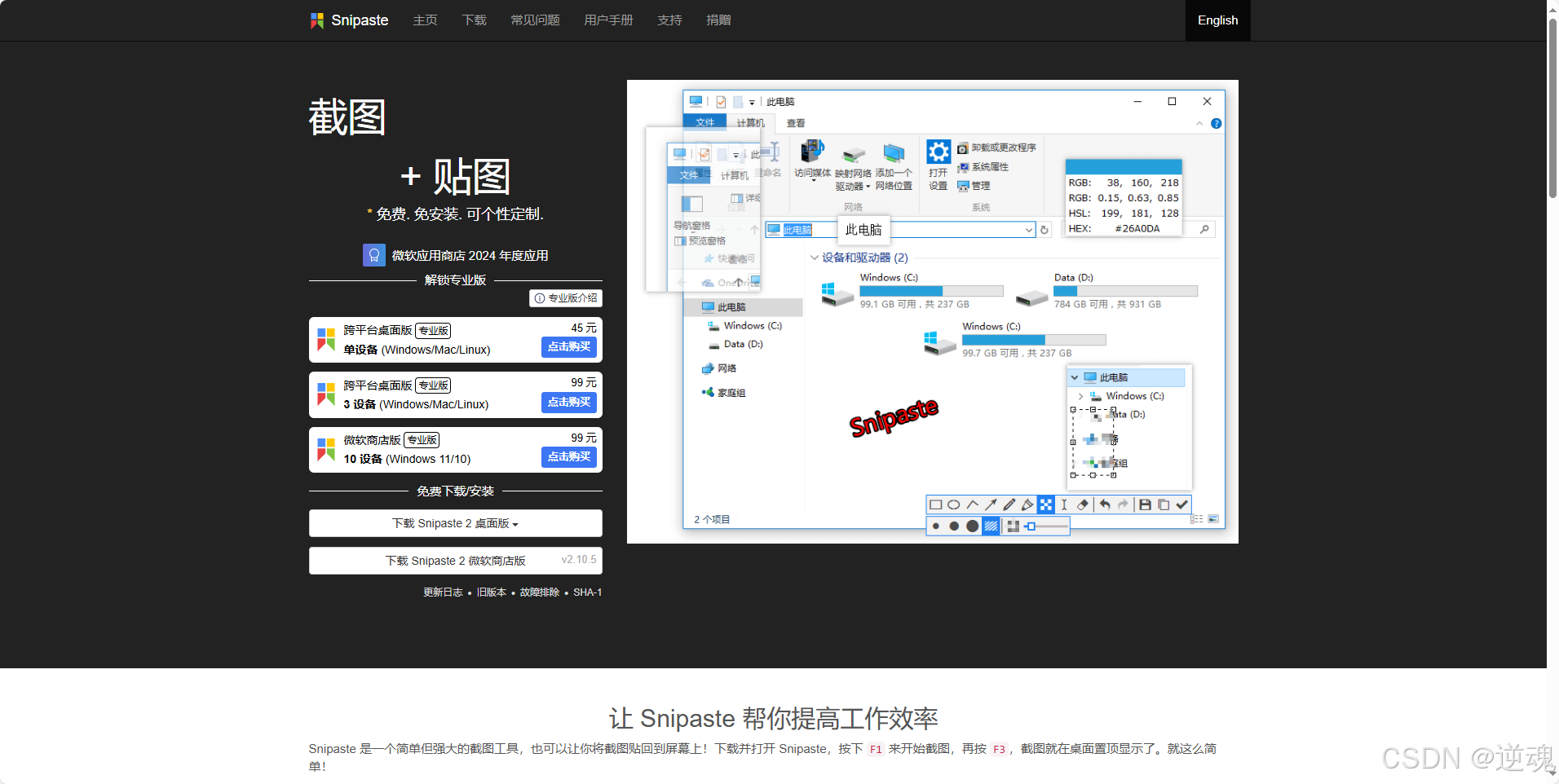Collapse the ribbon with the chevron arrow

tap(1199, 123)
